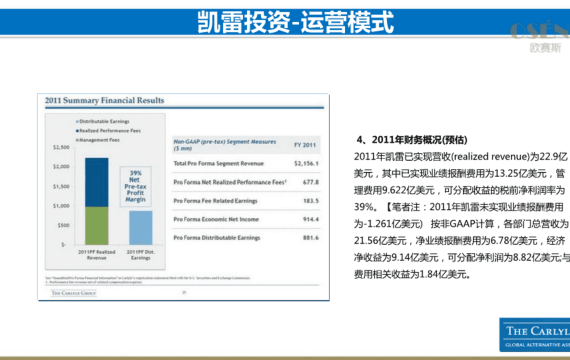Click the Pro Forma Distributable Earnings row
This screenshot has height=360, width=570.
[246, 238]
